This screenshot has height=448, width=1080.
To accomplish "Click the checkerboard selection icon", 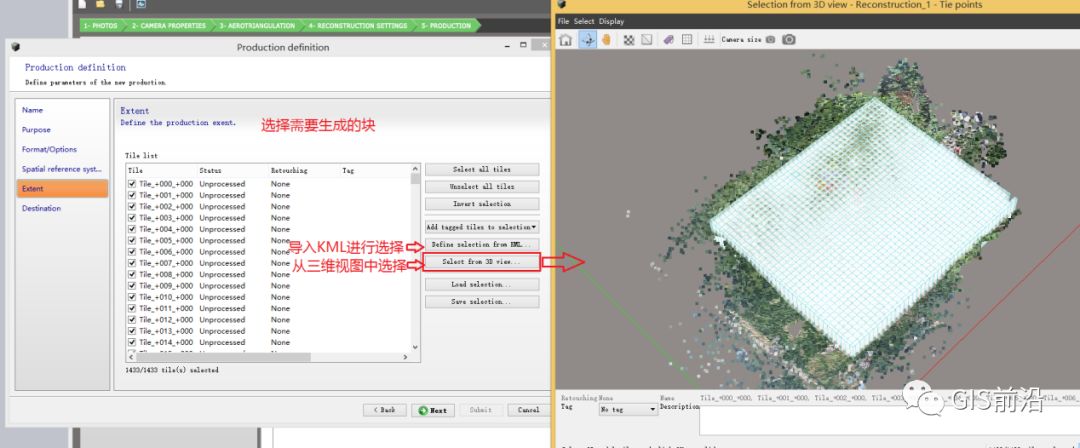I will [x=629, y=40].
